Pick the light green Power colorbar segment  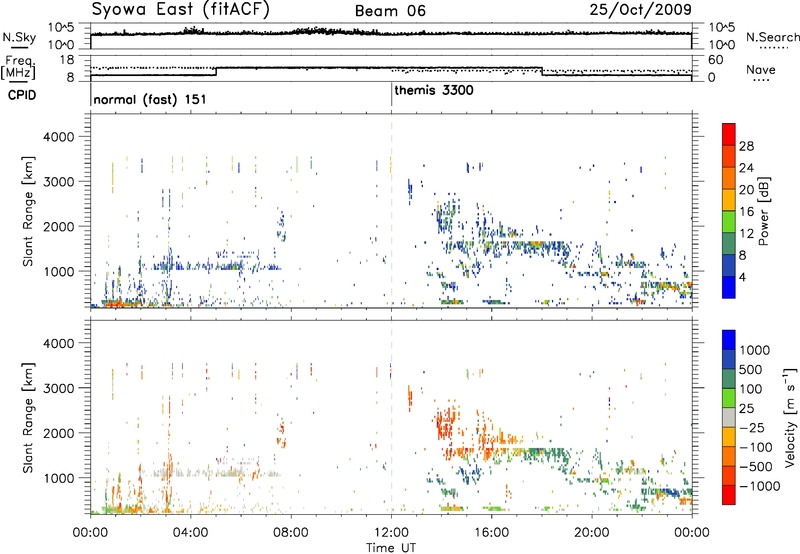pyautogui.click(x=729, y=221)
